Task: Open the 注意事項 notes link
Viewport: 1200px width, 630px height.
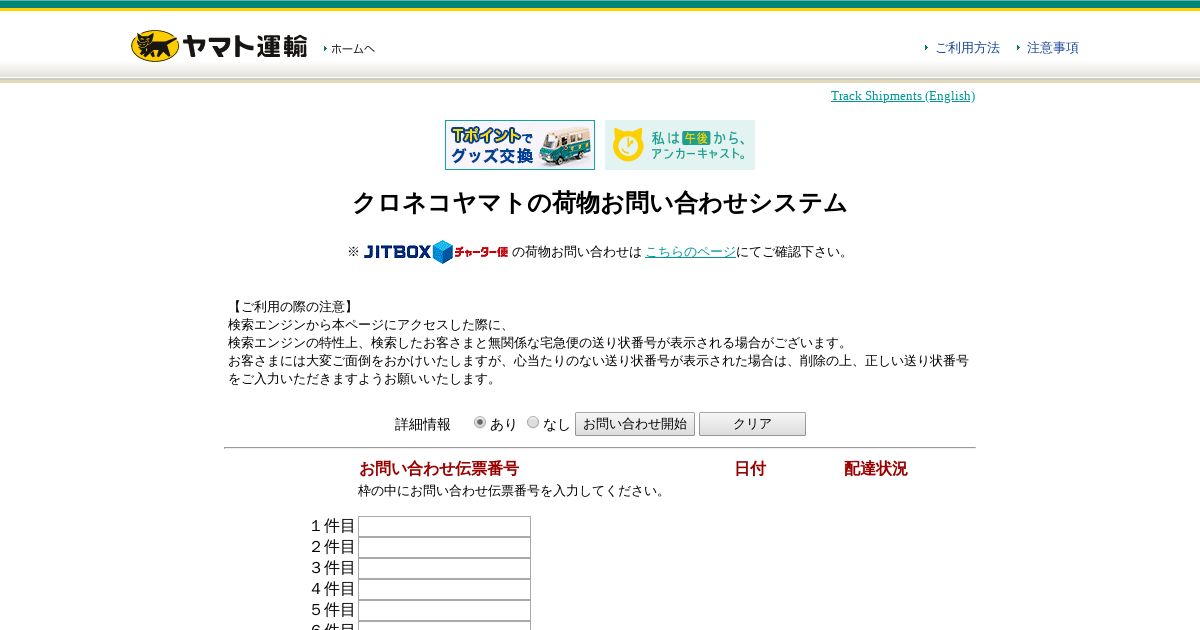Action: (1053, 48)
